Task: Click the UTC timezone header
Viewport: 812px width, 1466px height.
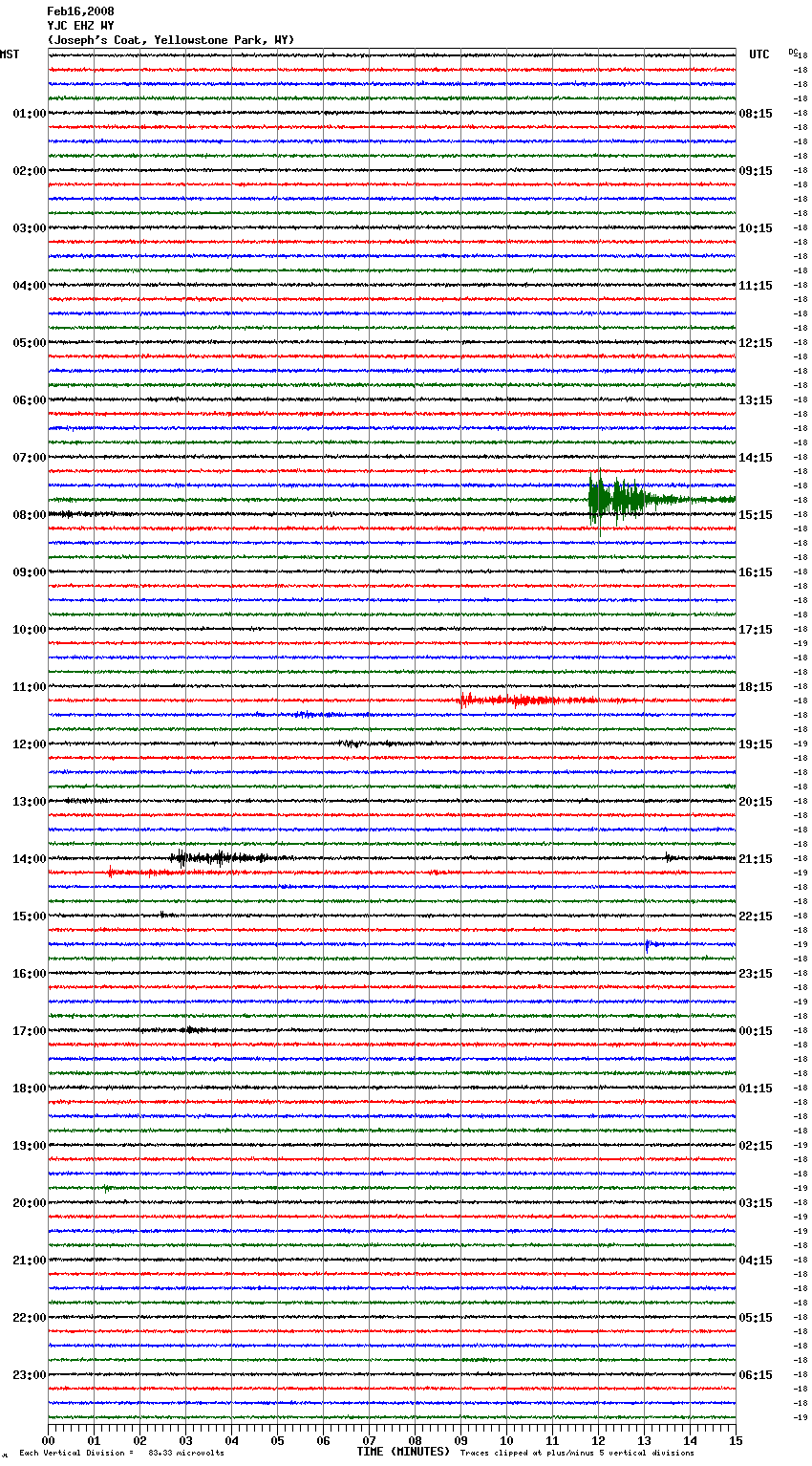Action: (x=759, y=54)
